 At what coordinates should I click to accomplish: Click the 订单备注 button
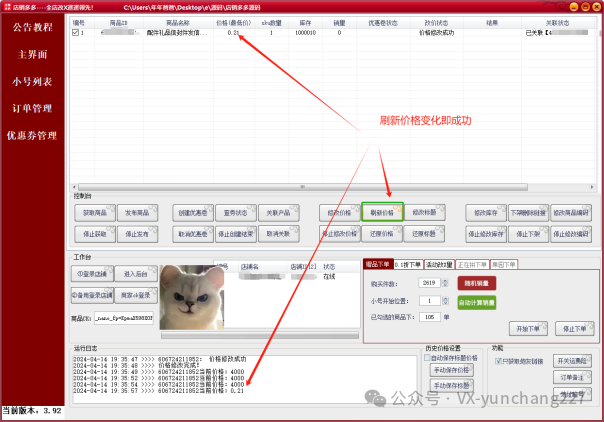click(x=572, y=377)
